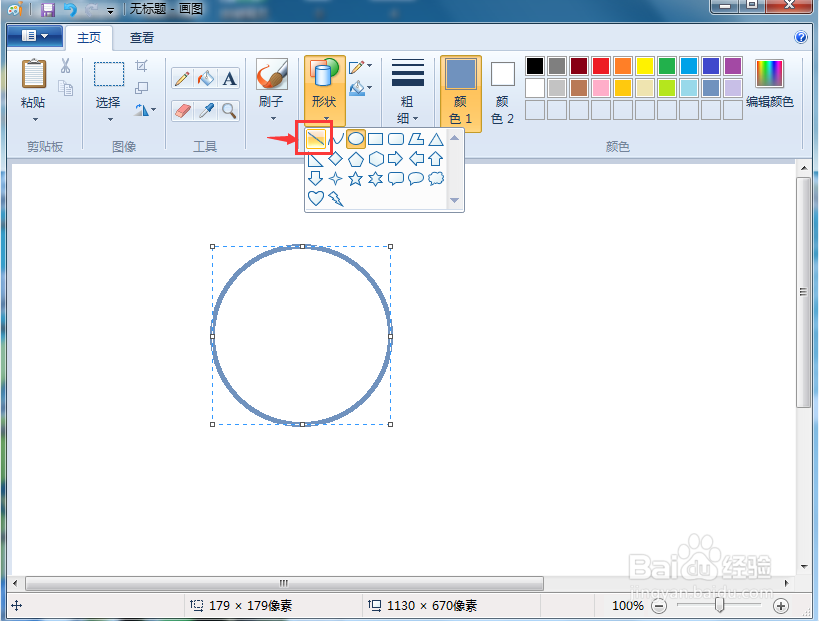Click the 编辑颜色 (Edit colors) button
The height and width of the screenshot is (621, 819).
tap(769, 83)
